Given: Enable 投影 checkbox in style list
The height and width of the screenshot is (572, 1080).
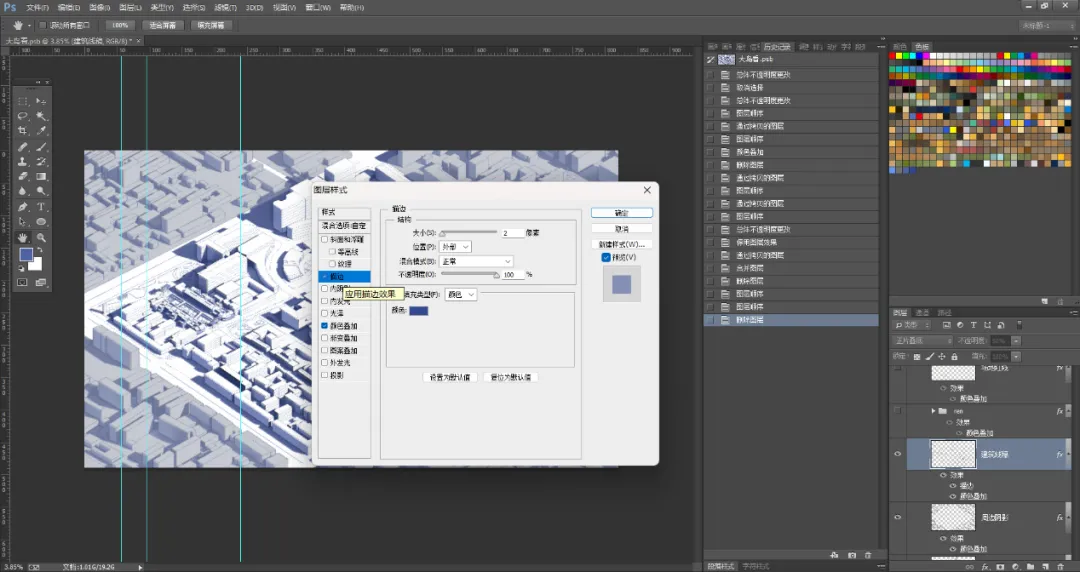Looking at the screenshot, I should 324,375.
